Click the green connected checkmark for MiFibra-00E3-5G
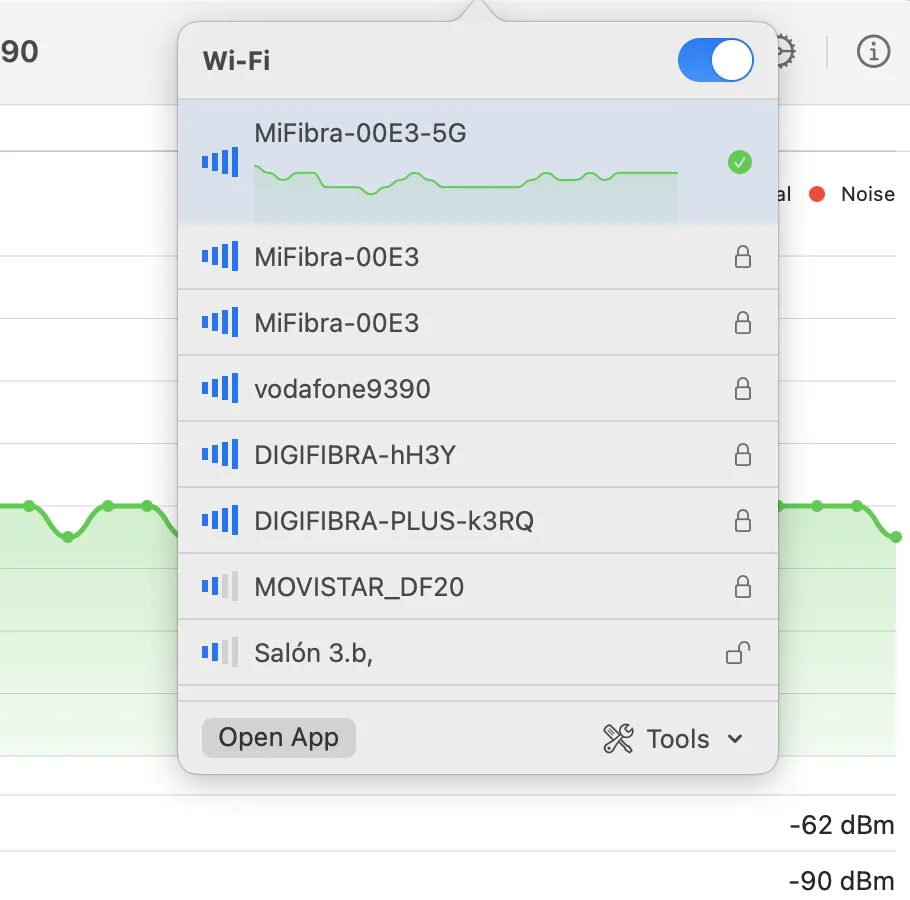 [x=739, y=162]
